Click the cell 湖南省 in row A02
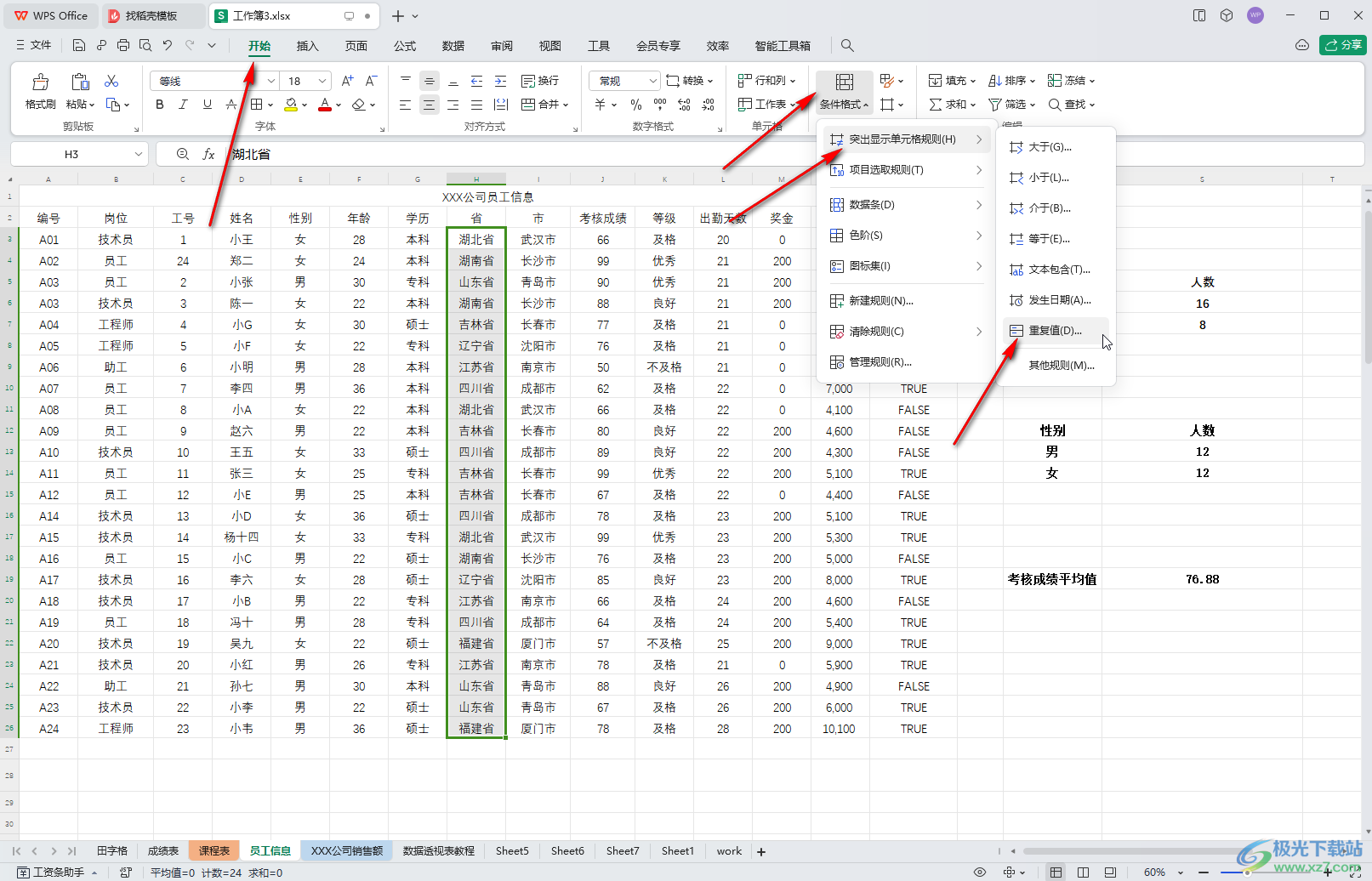The height and width of the screenshot is (881, 1372). [476, 261]
